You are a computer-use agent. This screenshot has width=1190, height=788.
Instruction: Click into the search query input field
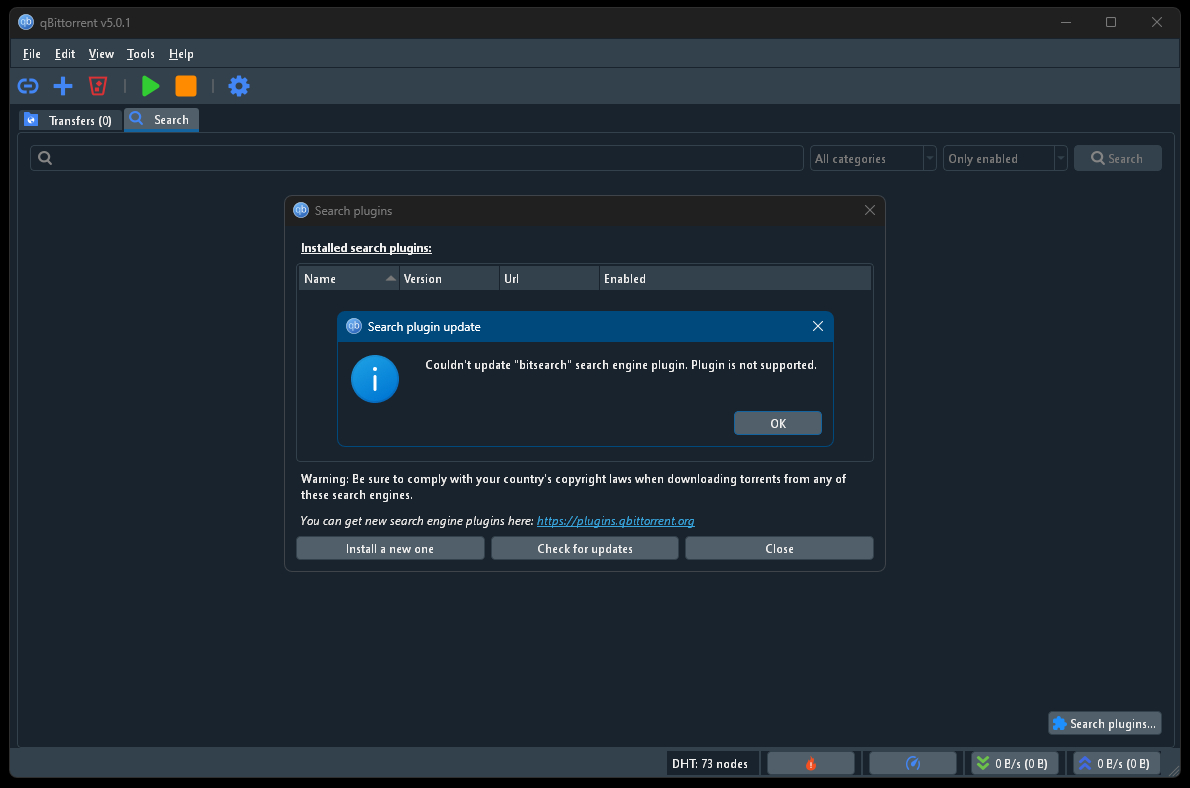coord(417,158)
